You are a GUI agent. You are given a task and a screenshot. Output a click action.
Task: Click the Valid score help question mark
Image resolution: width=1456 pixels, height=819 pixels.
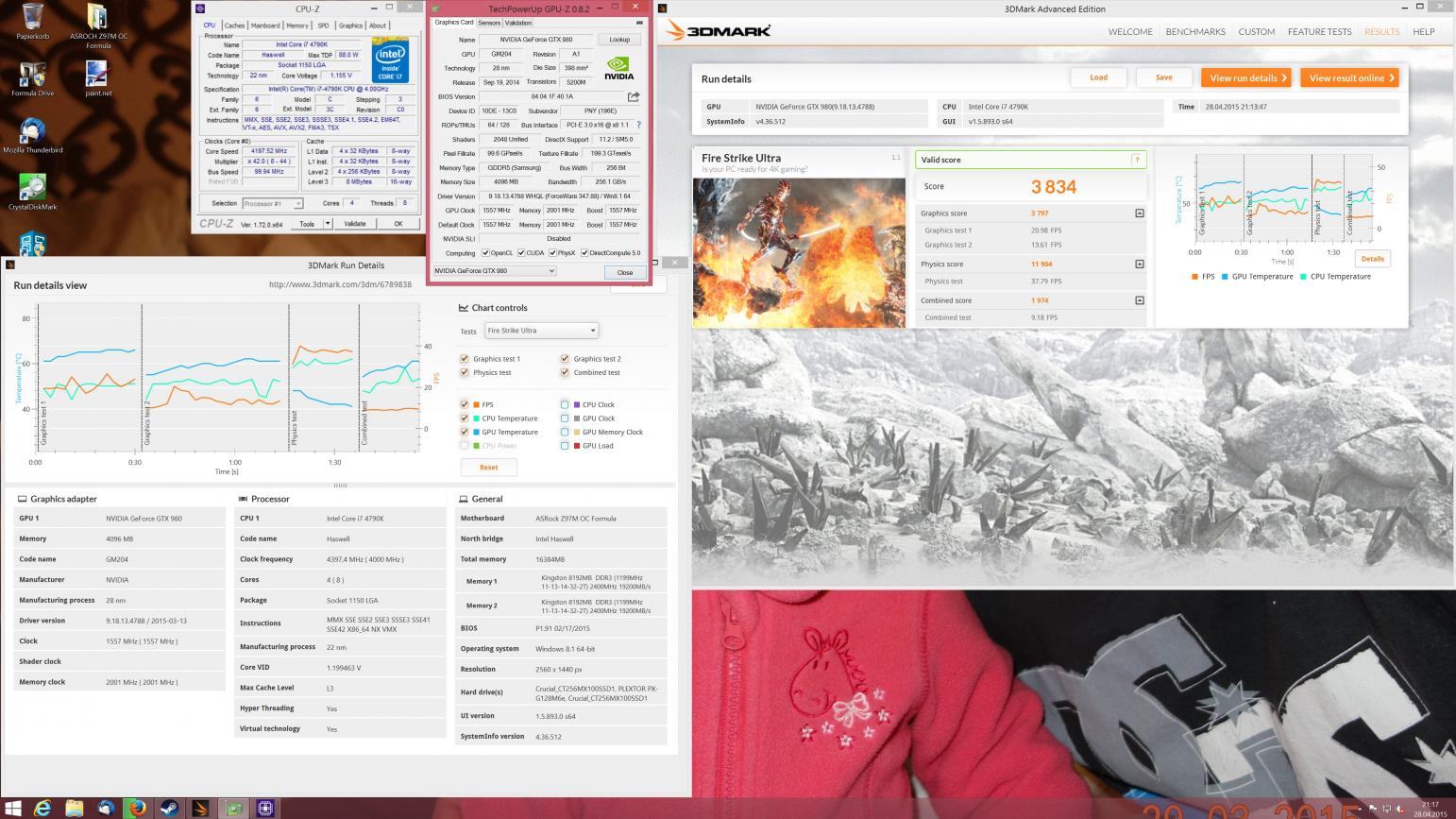click(x=1137, y=160)
